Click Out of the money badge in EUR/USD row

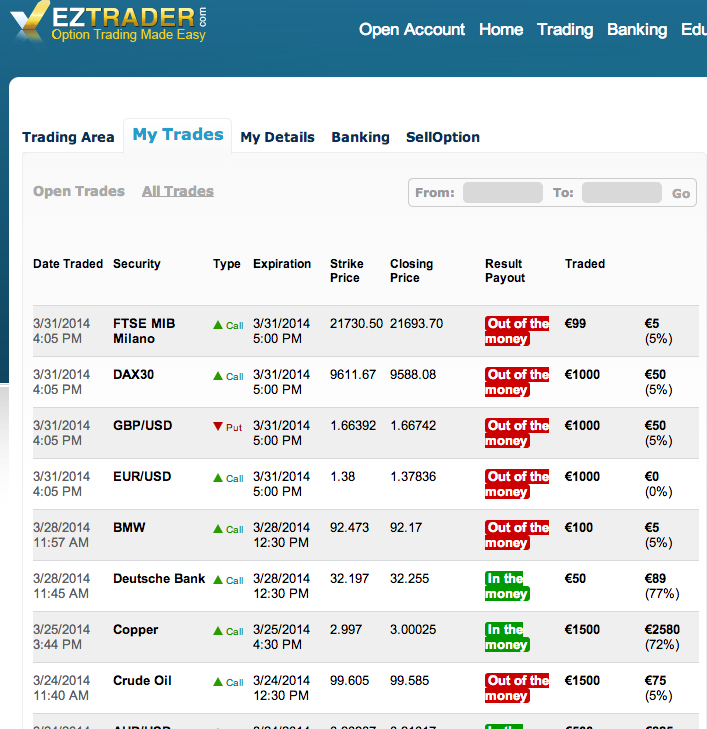point(517,484)
